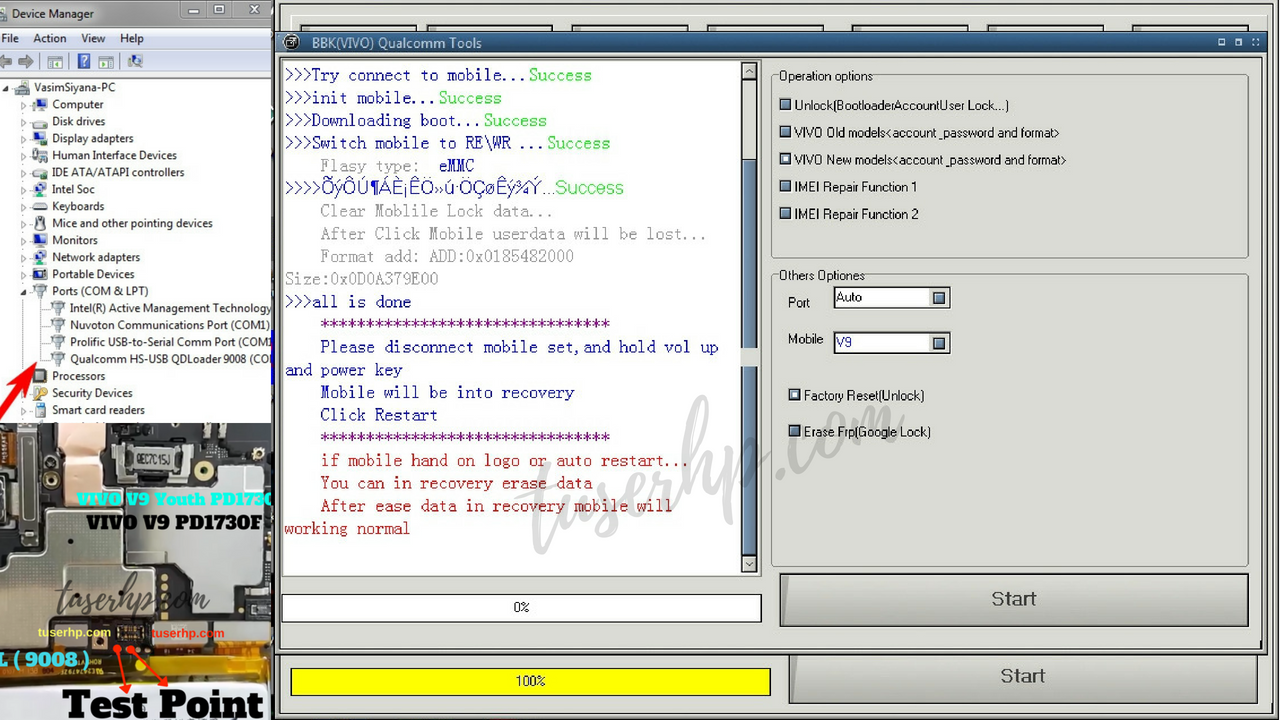Screen dimensions: 1280x720
Task: Click the Smart card readers icon
Action: pyautogui.click(x=40, y=410)
